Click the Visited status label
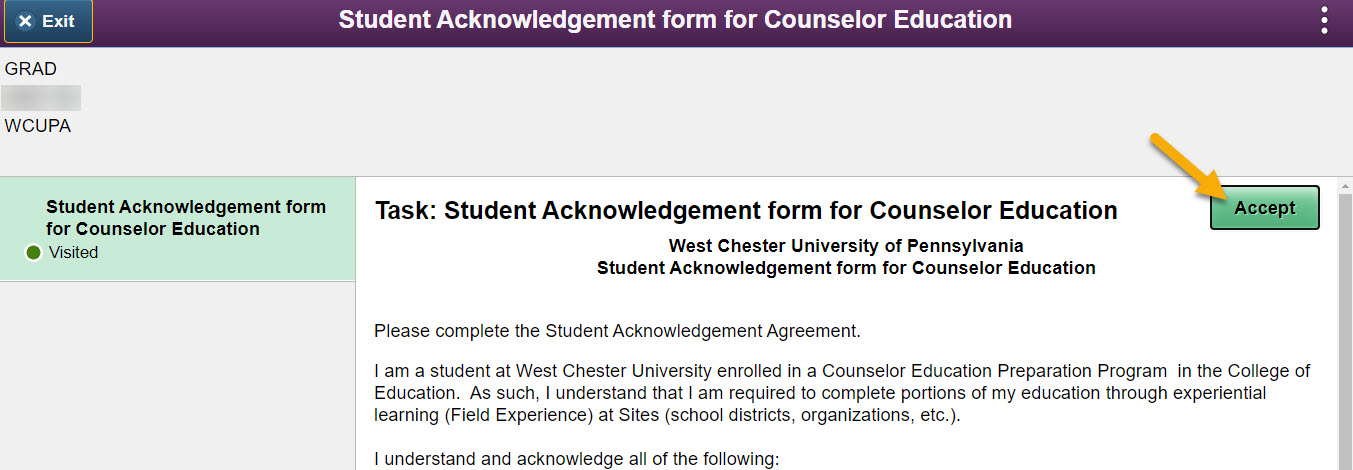This screenshot has height=470, width=1353. (x=73, y=253)
